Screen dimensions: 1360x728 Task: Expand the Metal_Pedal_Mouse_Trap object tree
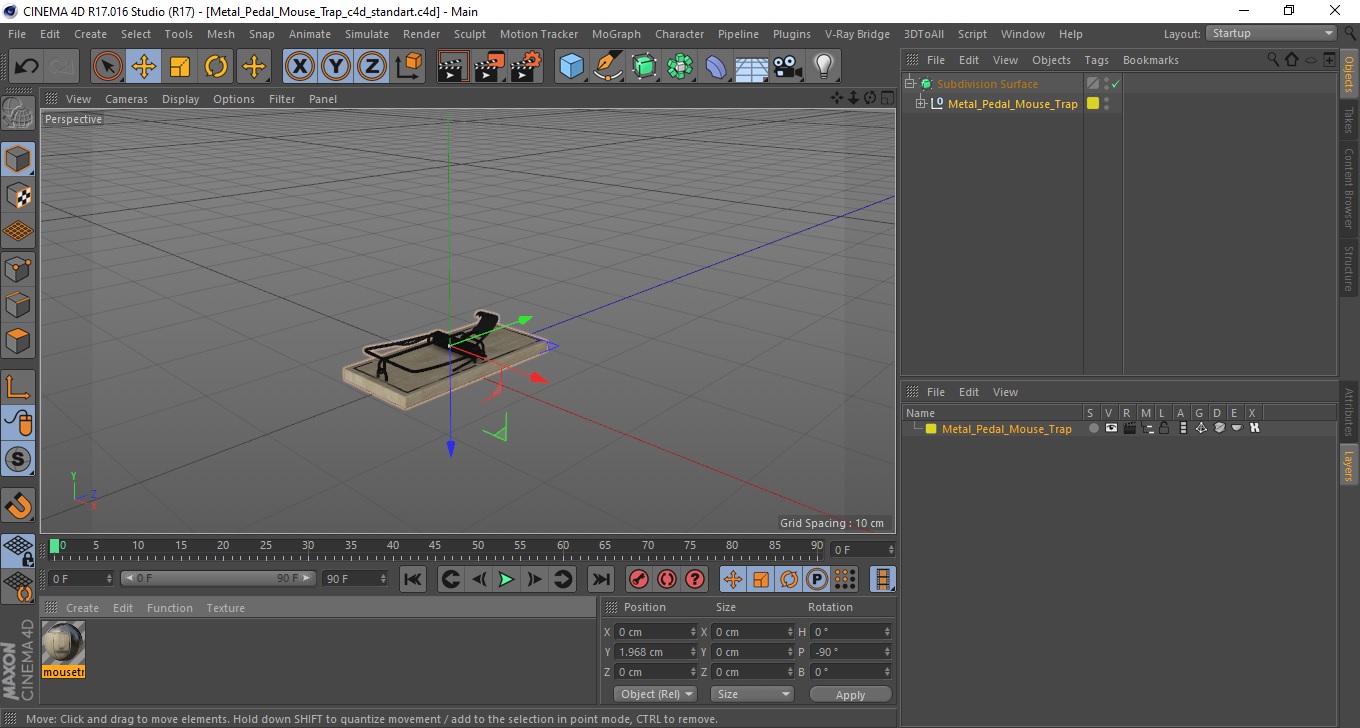coord(921,104)
